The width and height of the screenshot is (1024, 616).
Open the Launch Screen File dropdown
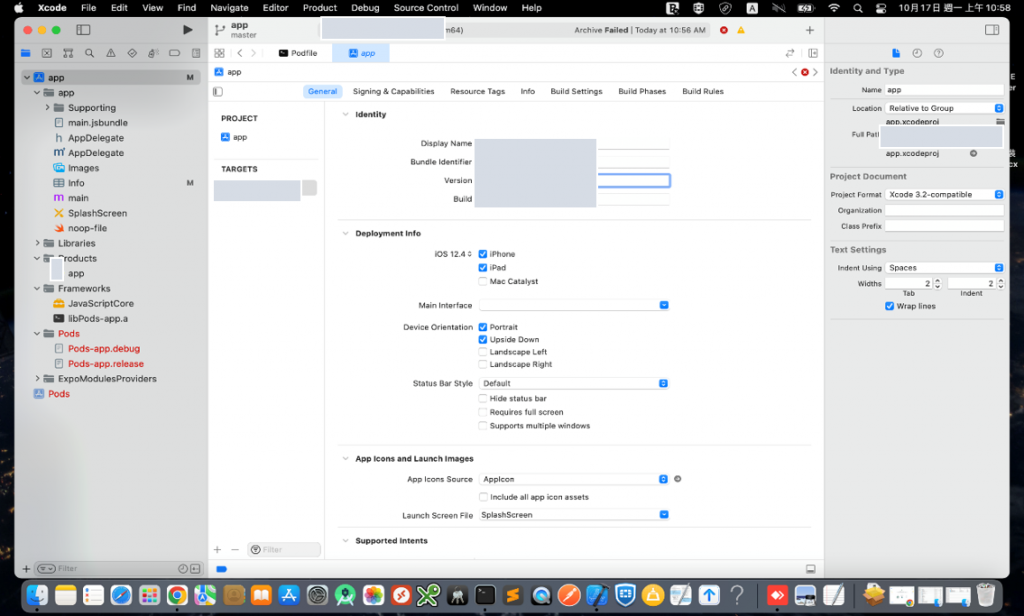(574, 515)
